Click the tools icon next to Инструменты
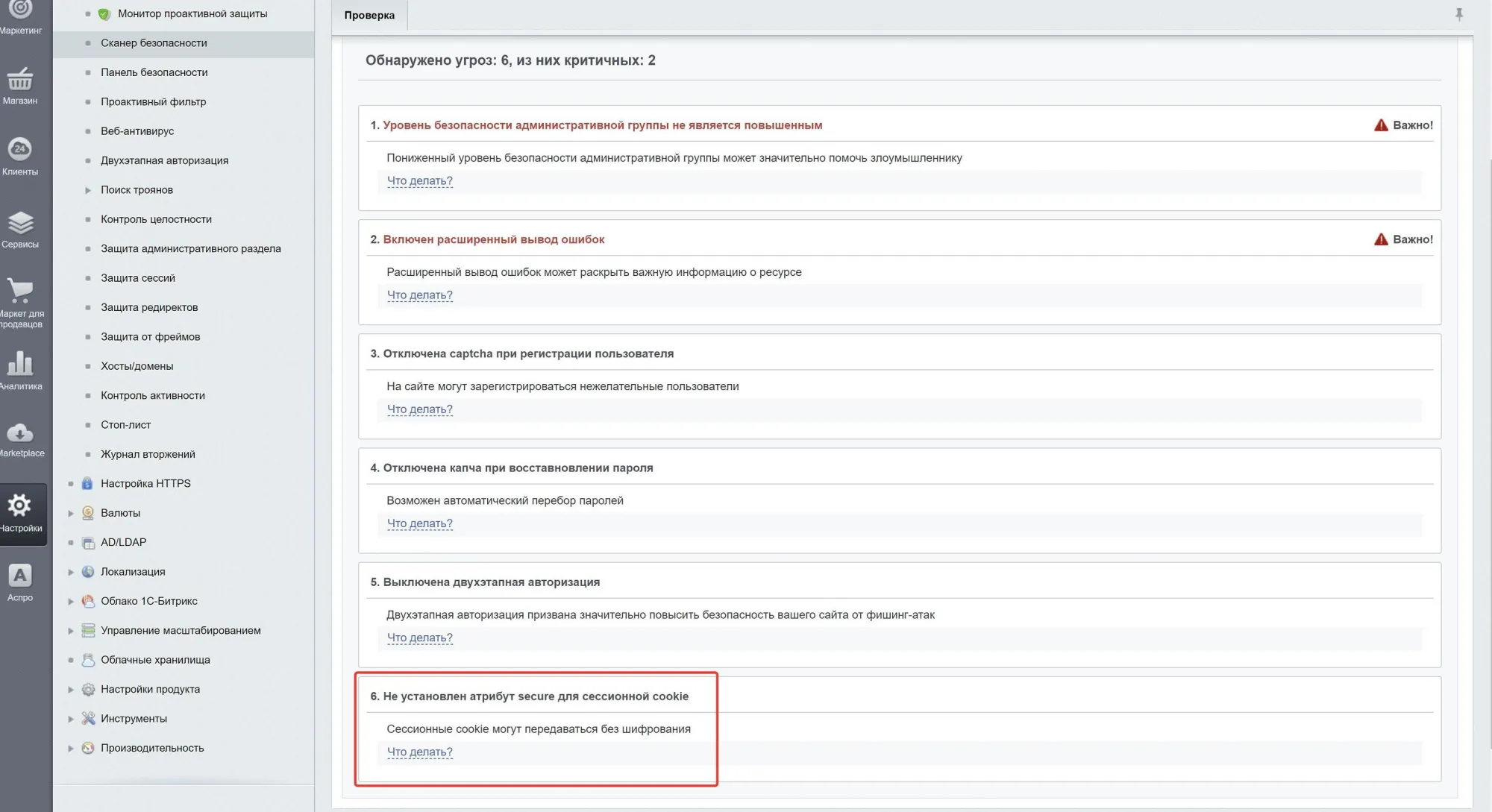This screenshot has height=812, width=1492. (x=87, y=718)
